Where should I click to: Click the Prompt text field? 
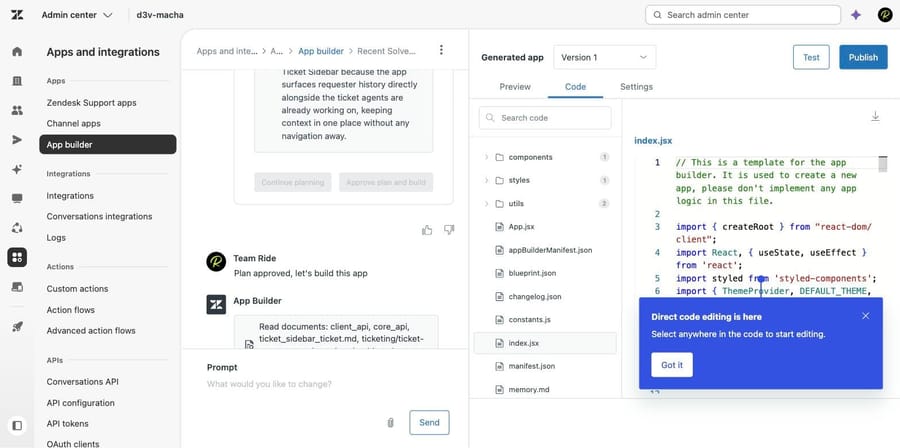tap(325, 384)
